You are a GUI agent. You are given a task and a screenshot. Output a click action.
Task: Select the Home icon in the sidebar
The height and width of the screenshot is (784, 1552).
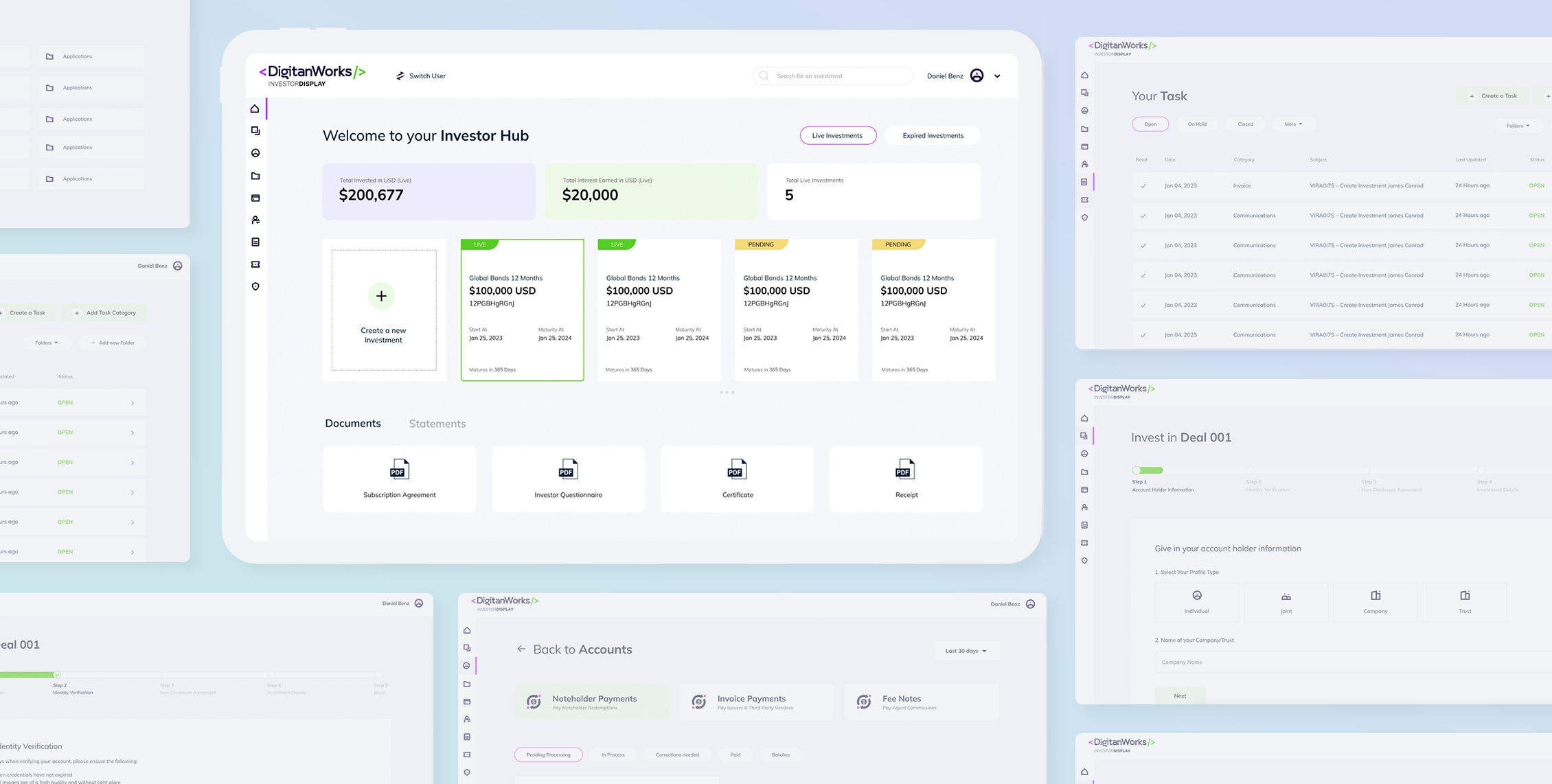[255, 108]
